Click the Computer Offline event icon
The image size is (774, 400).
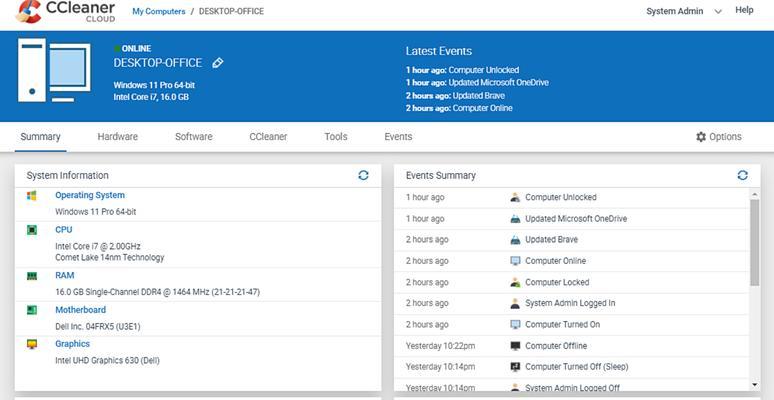[x=515, y=346]
